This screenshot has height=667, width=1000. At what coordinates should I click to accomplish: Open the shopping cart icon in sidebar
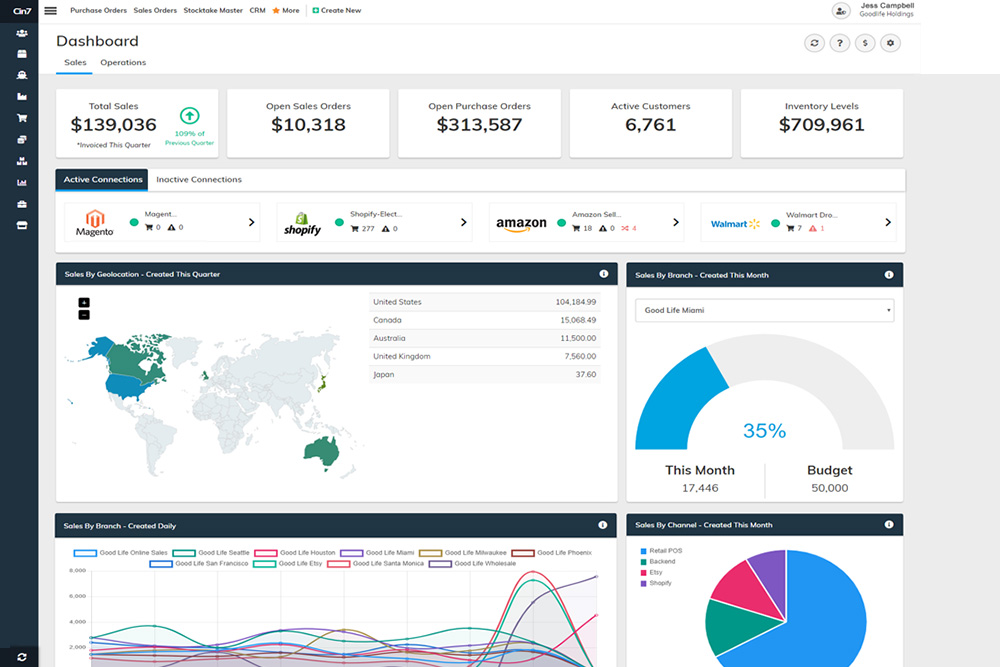(22, 118)
